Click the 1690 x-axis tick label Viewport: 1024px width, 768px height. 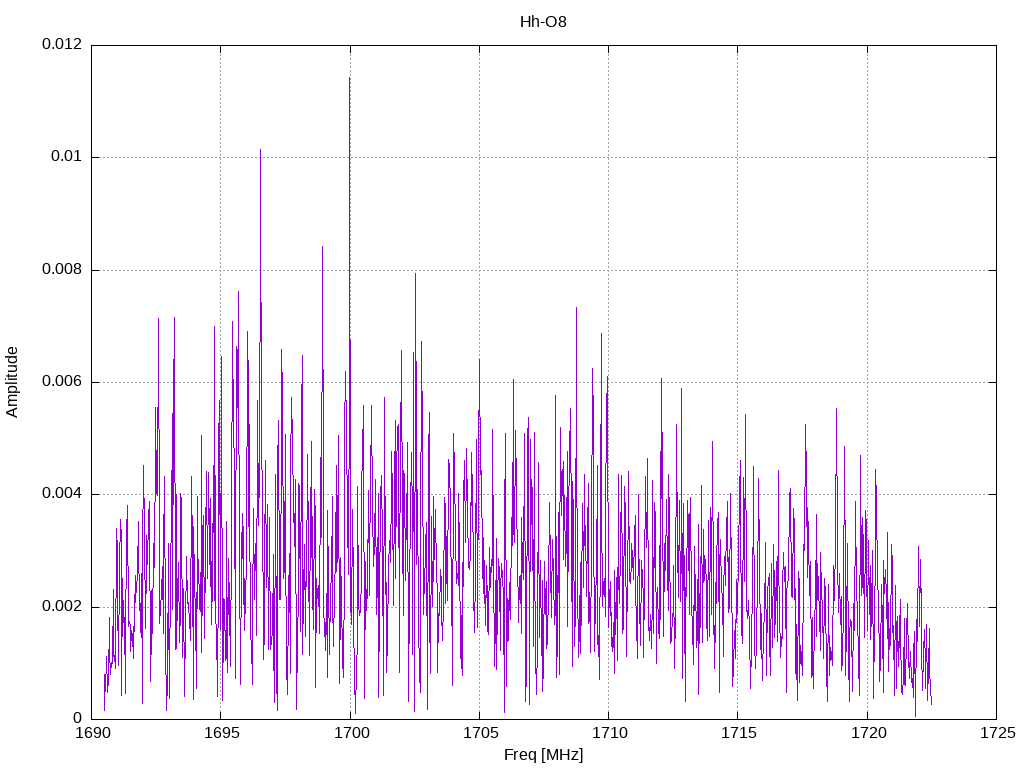coord(93,733)
